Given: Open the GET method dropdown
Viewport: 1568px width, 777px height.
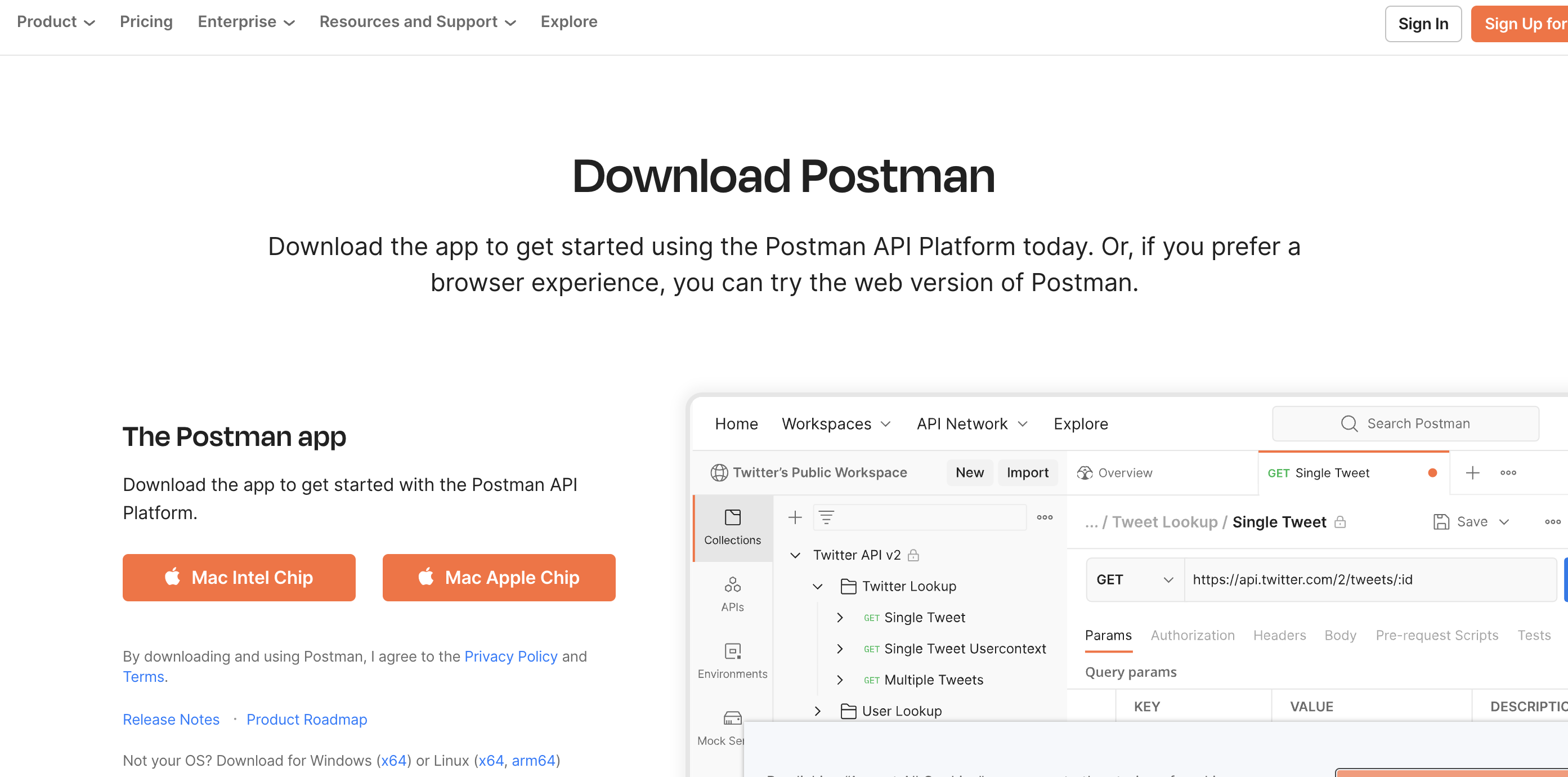Looking at the screenshot, I should [1135, 580].
